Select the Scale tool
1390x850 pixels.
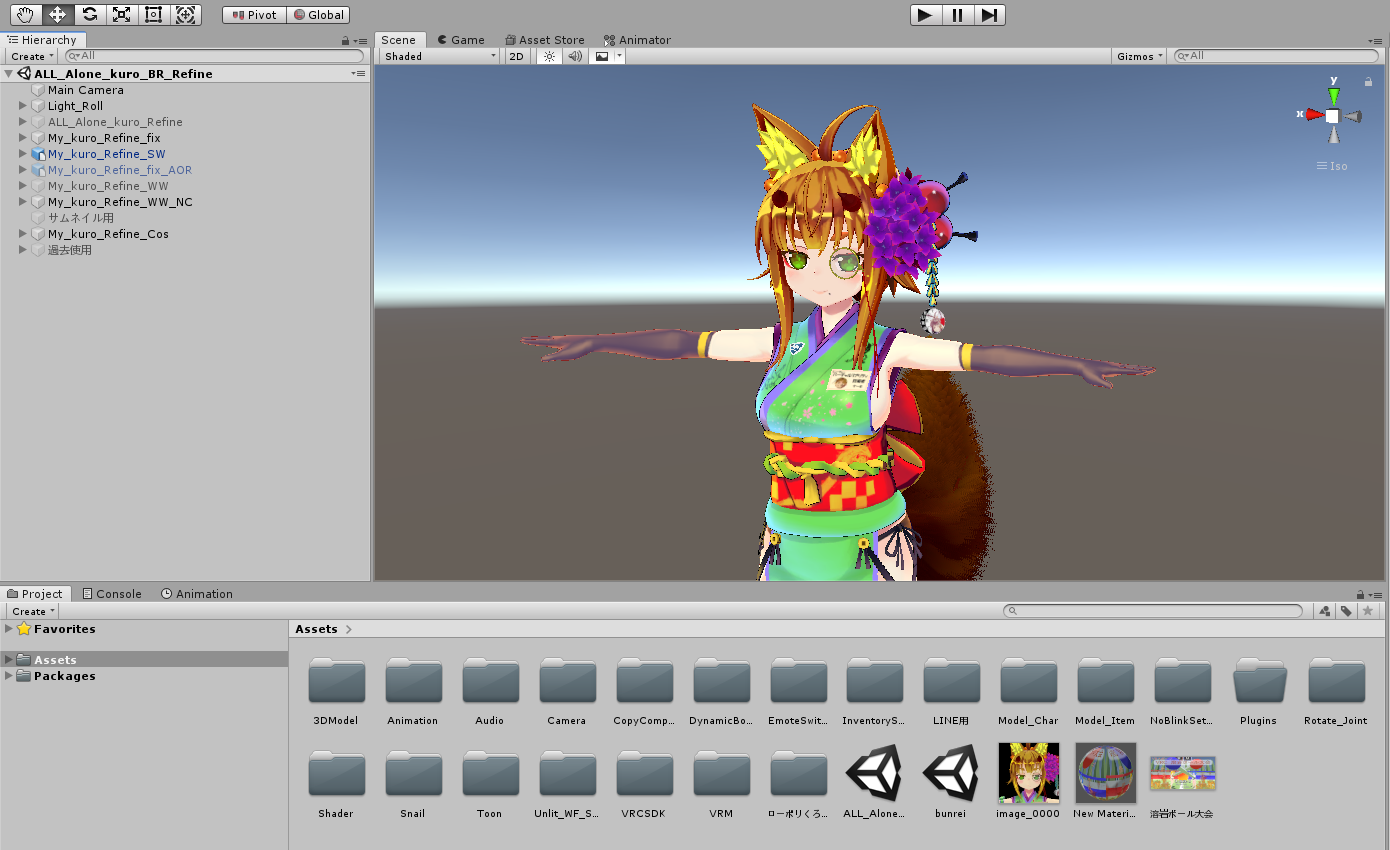(x=121, y=15)
